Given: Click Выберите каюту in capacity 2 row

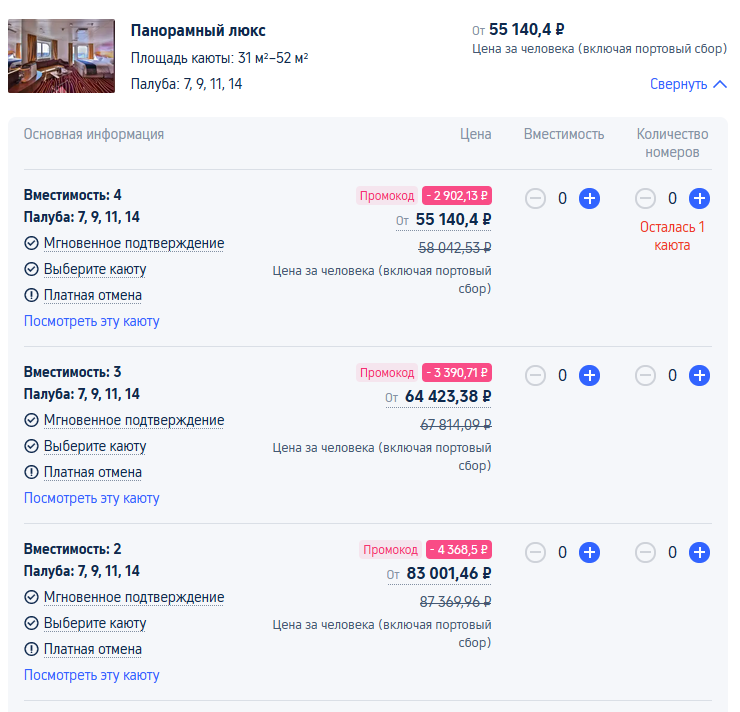Looking at the screenshot, I should click(95, 623).
